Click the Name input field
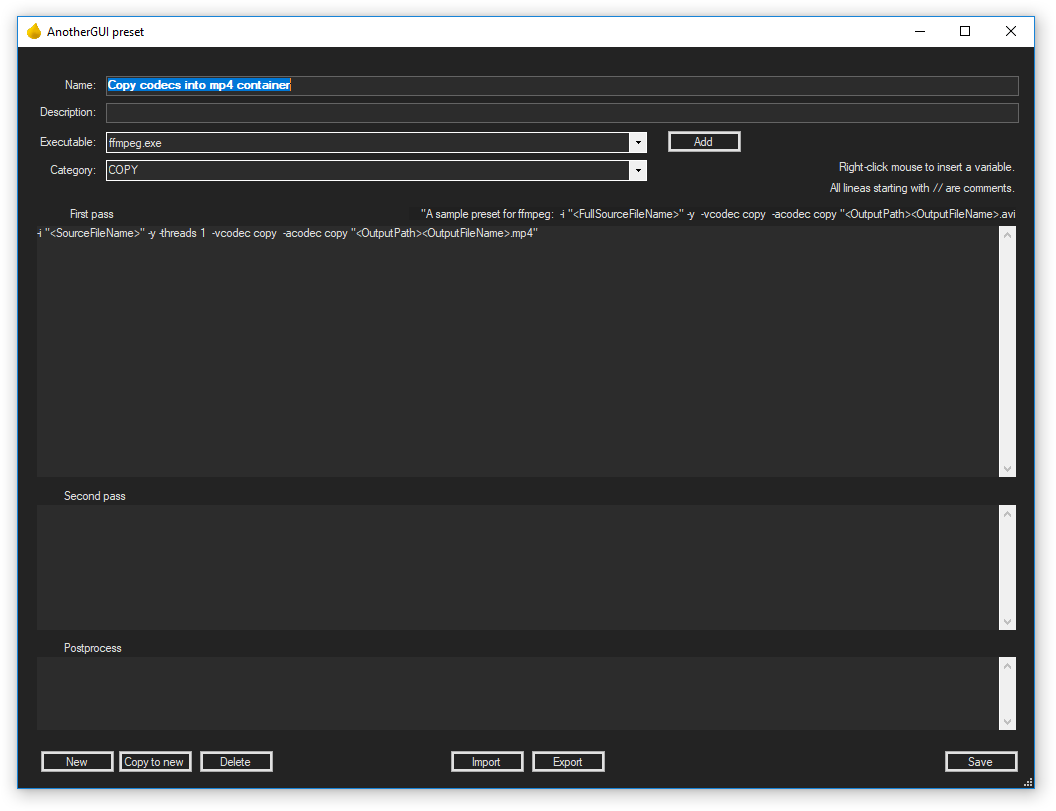The width and height of the screenshot is (1056, 811). (x=562, y=86)
